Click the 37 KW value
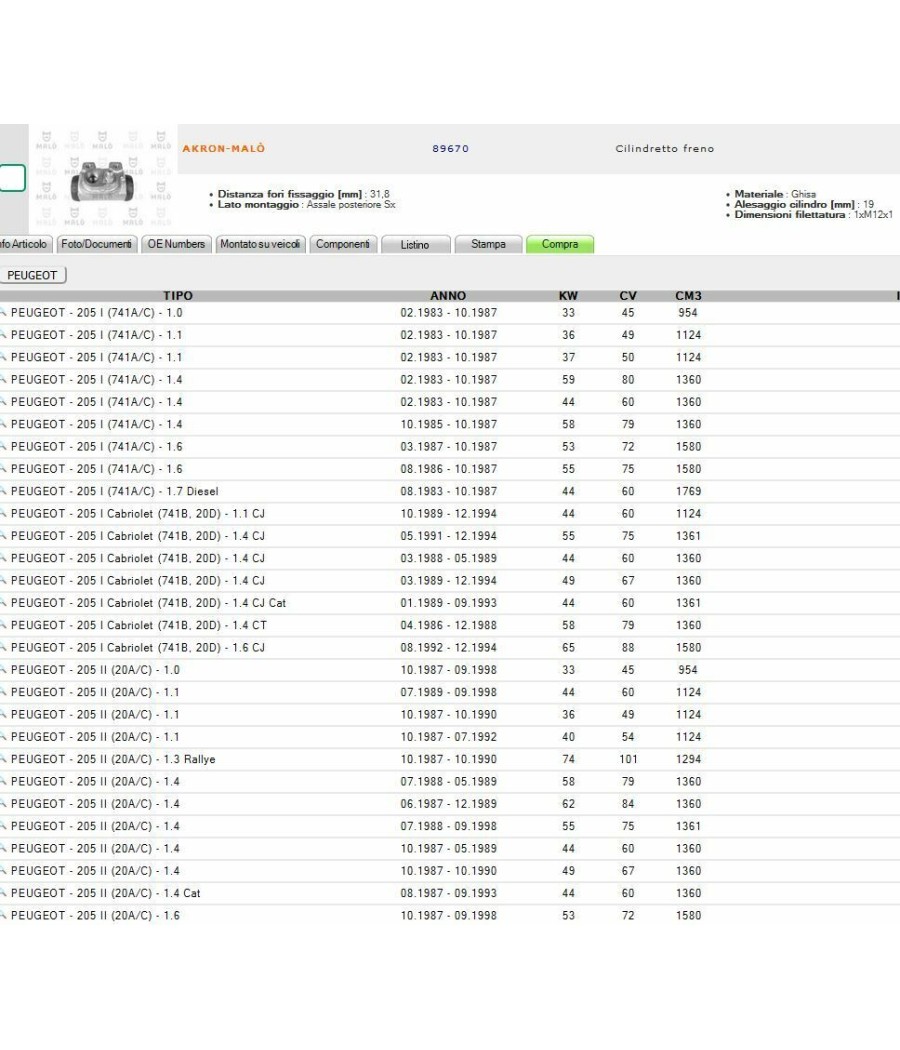 point(569,358)
